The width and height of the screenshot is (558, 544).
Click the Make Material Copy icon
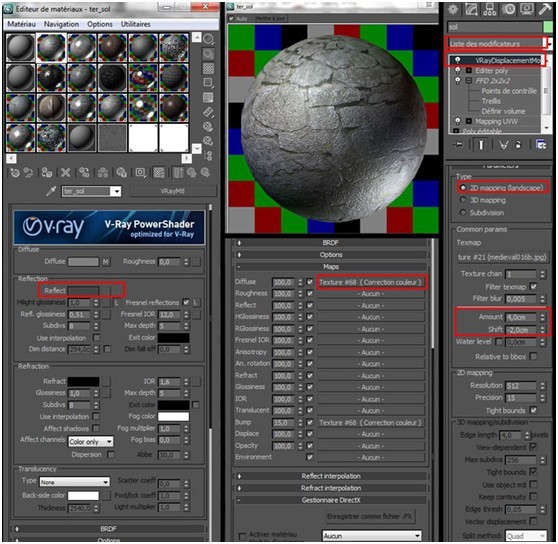84,173
